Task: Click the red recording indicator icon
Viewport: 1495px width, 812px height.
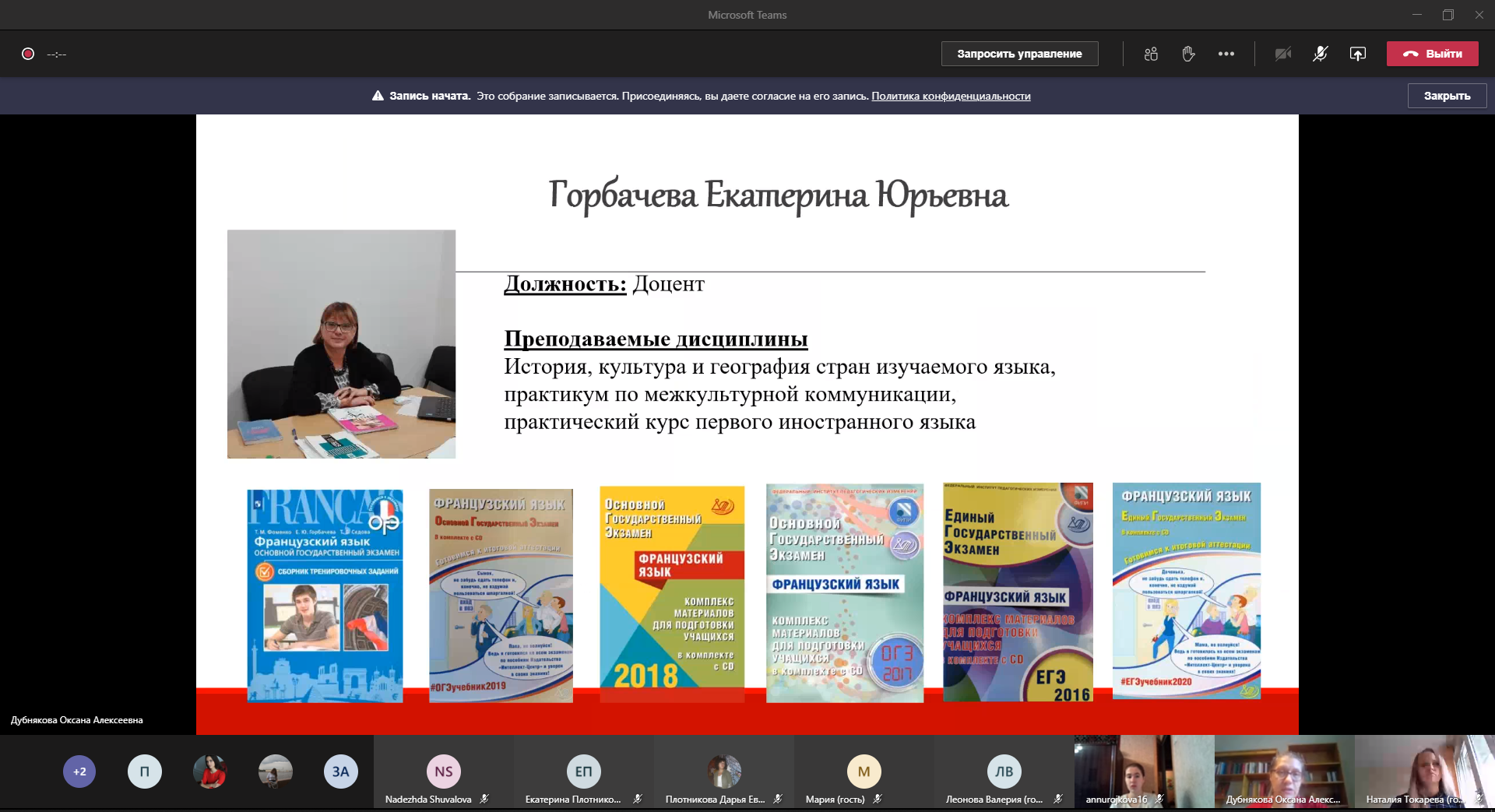Action: 28,54
